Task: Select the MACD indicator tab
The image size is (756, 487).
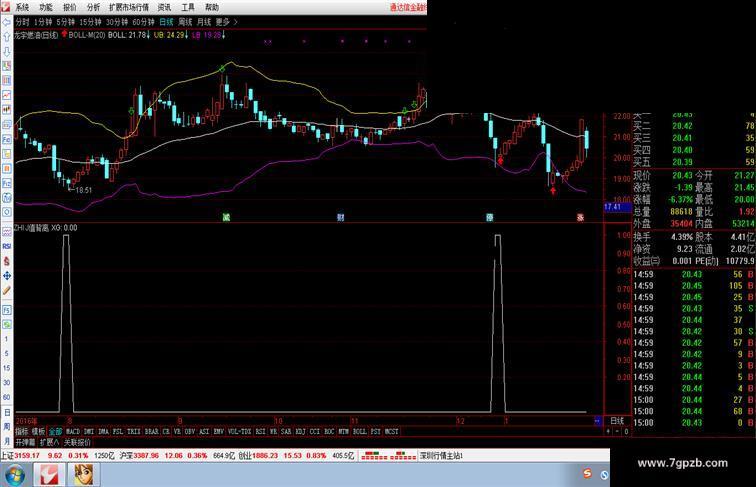Action: (x=73, y=431)
